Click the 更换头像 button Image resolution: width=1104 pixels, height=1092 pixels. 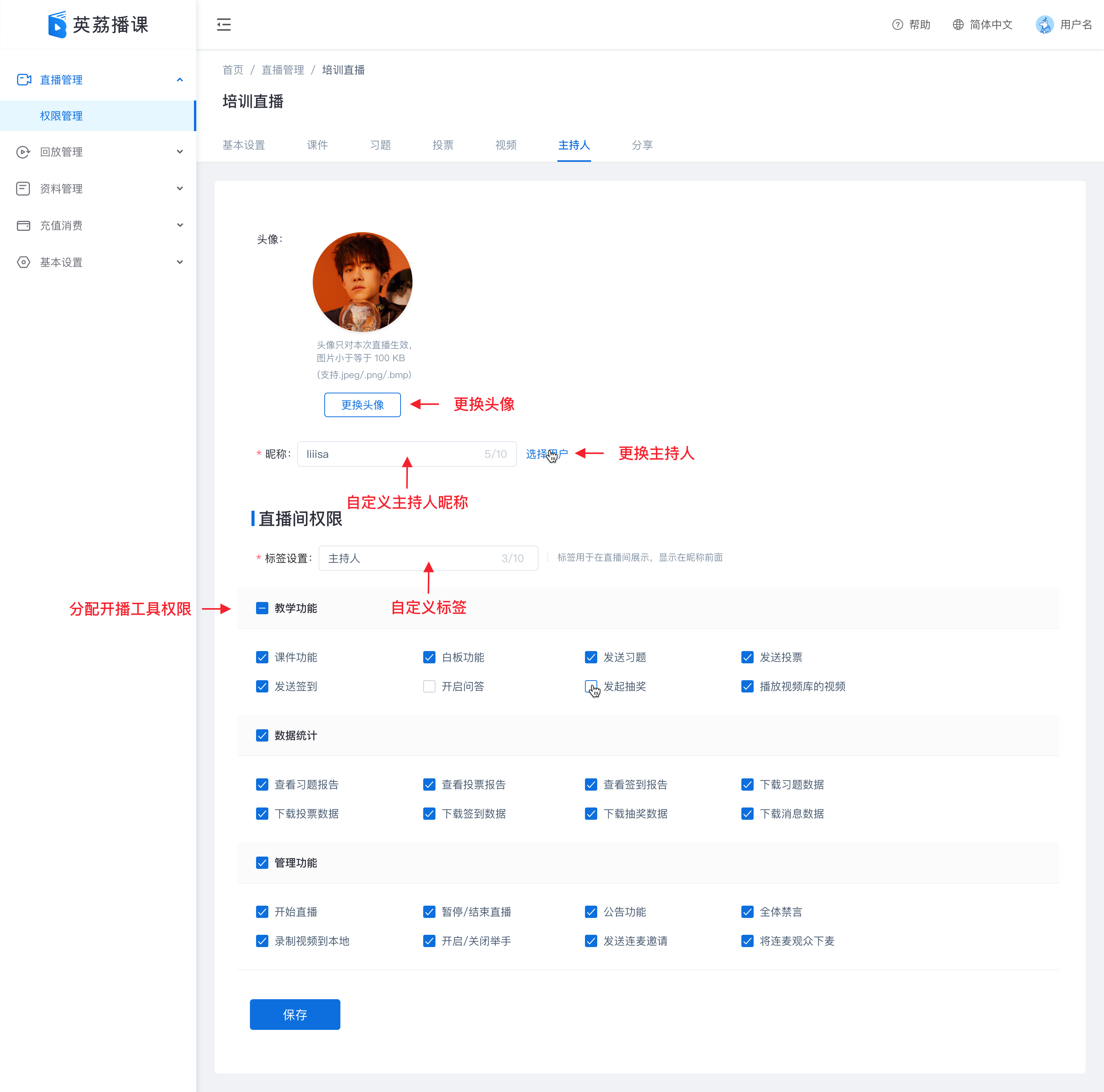point(362,405)
